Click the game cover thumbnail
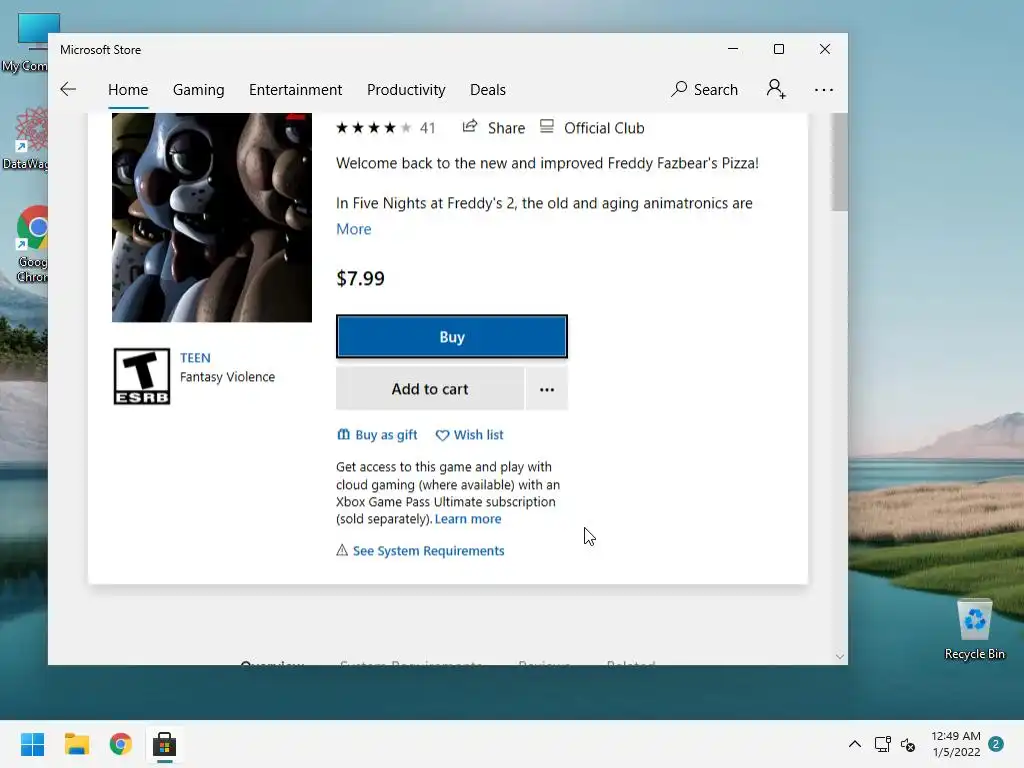 click(212, 217)
